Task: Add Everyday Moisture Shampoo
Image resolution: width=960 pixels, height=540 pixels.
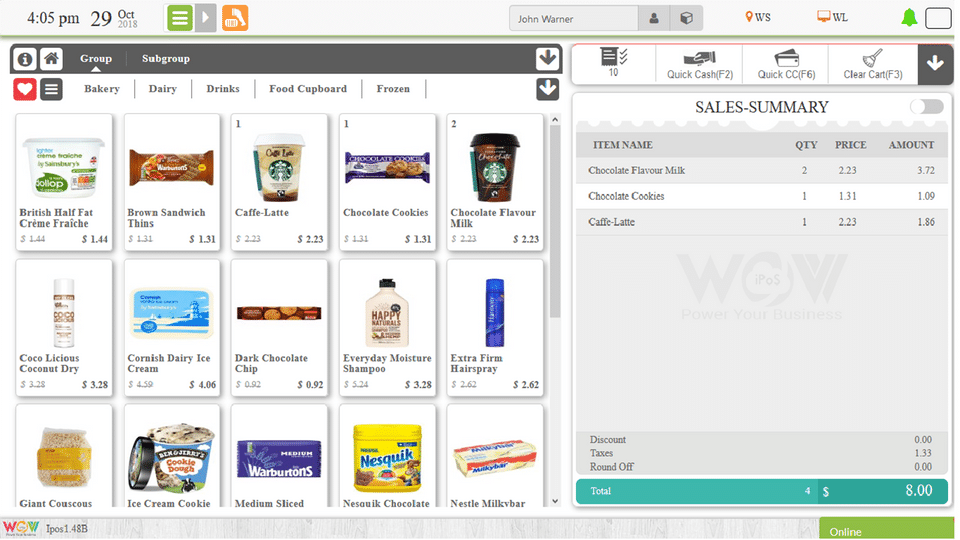Action: (x=387, y=328)
